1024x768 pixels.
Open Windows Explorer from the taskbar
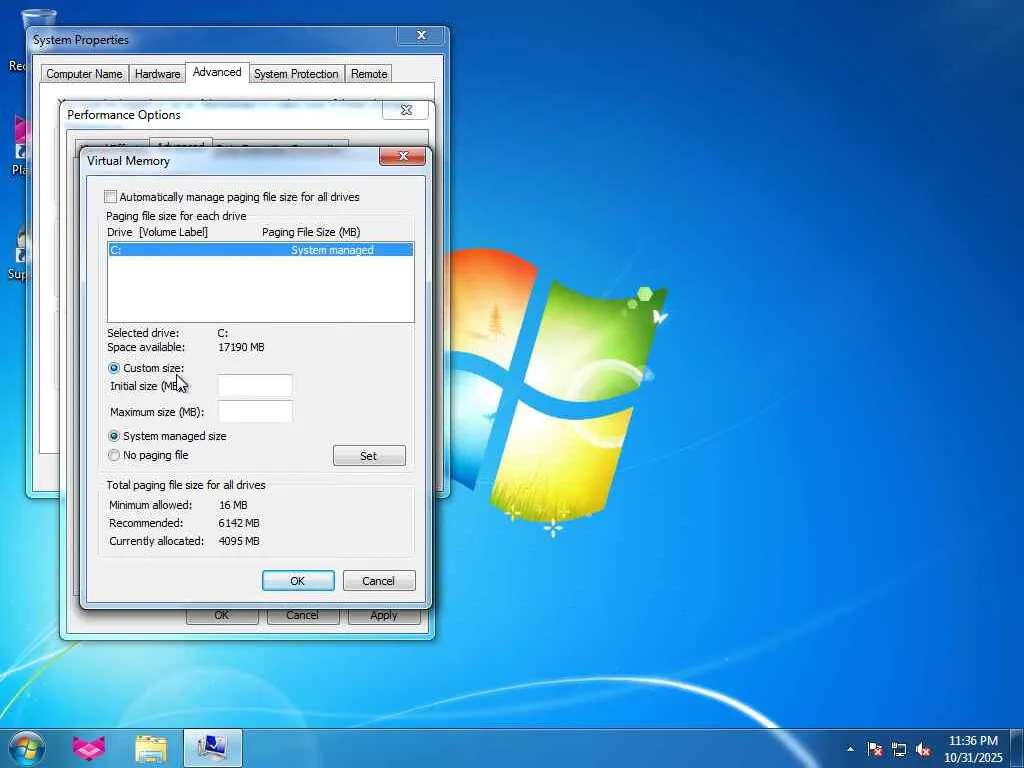click(x=151, y=749)
